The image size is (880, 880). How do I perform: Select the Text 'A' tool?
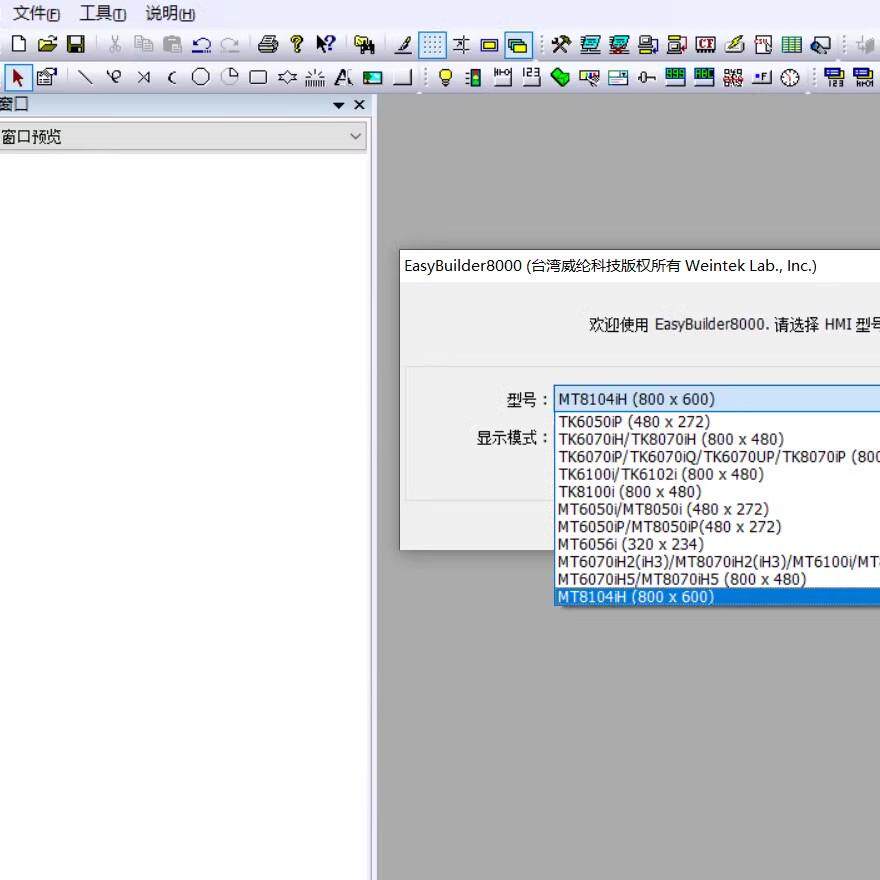tap(343, 77)
